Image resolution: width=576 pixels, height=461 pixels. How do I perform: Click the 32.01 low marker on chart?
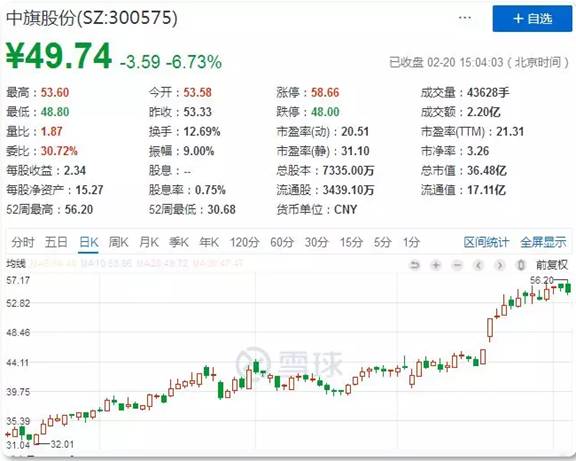62,444
